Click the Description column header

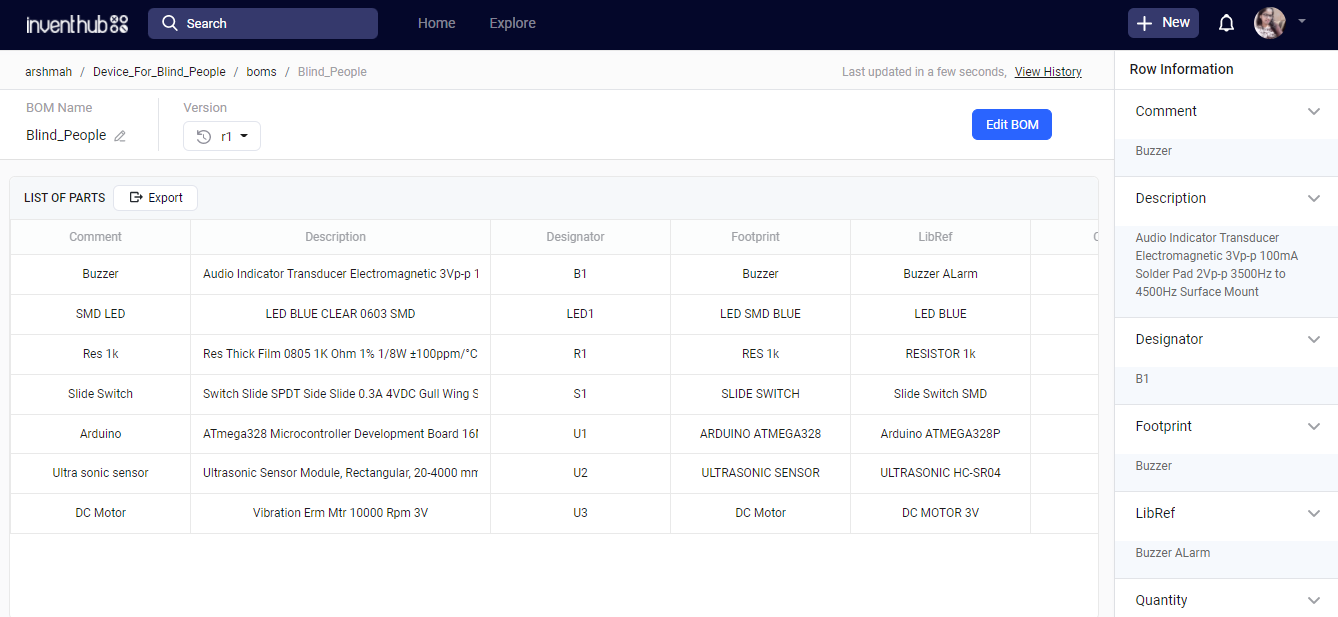pyautogui.click(x=340, y=237)
